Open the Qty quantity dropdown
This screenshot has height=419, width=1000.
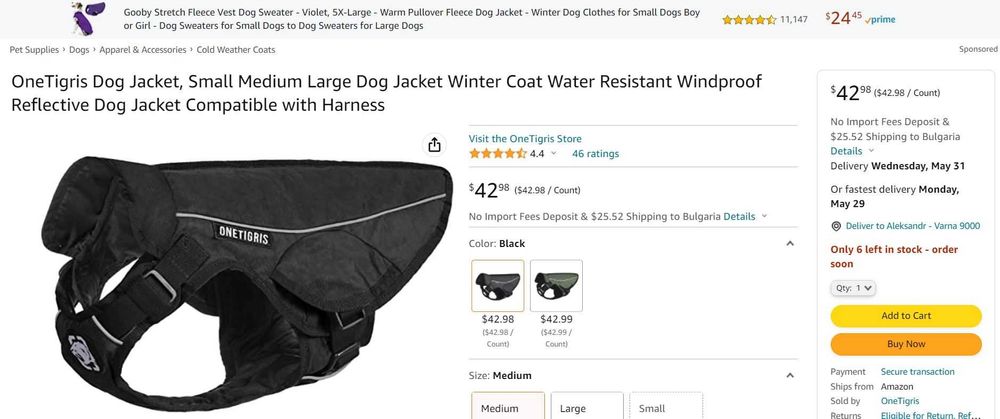coord(853,288)
